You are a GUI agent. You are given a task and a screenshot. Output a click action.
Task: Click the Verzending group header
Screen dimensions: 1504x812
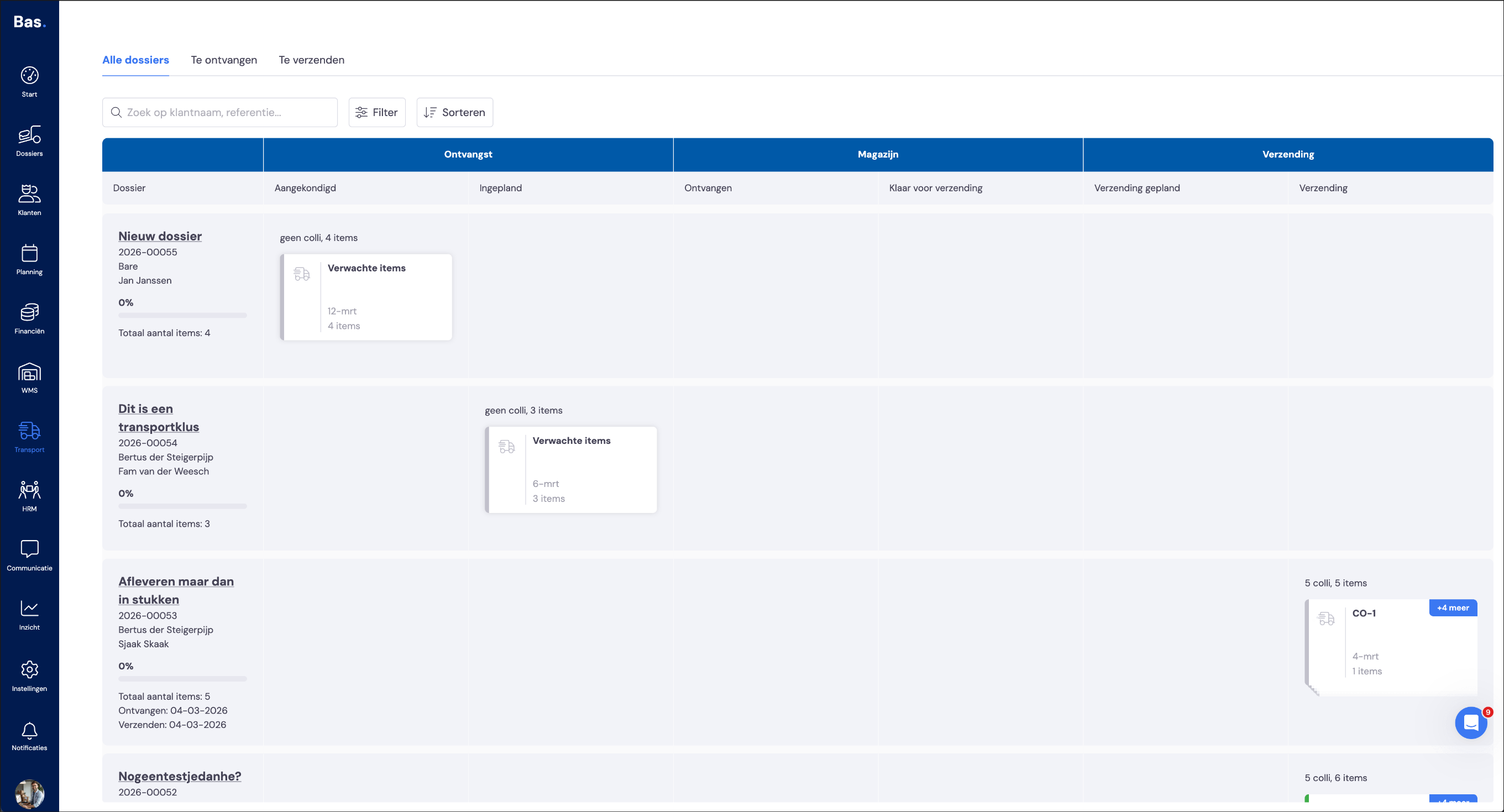click(x=1288, y=154)
